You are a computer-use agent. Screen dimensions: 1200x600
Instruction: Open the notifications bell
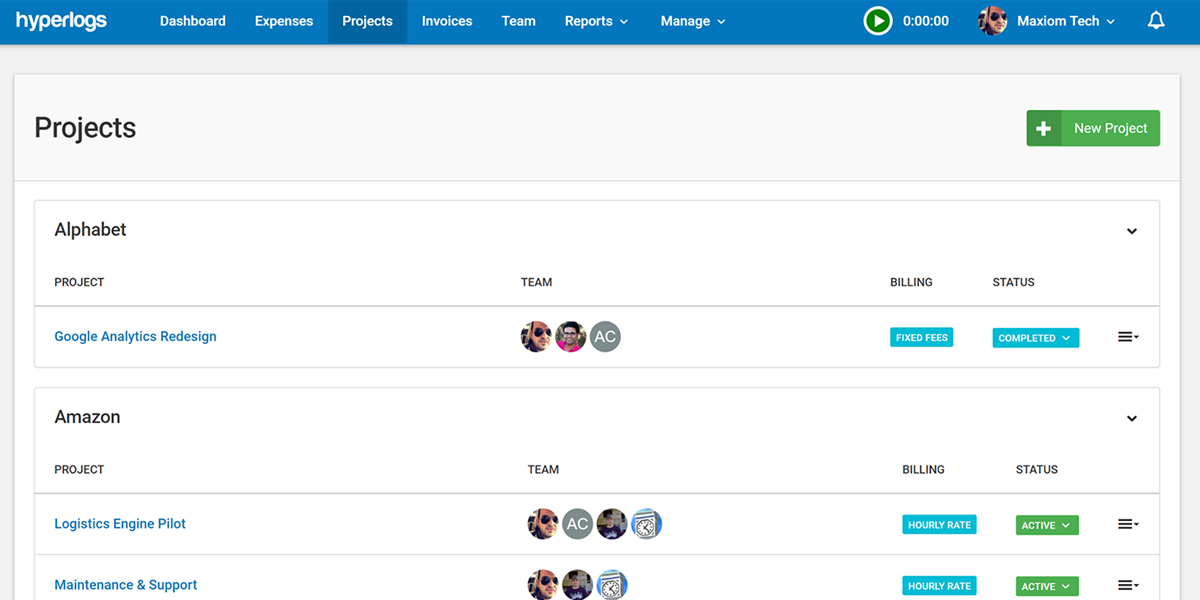pyautogui.click(x=1156, y=21)
